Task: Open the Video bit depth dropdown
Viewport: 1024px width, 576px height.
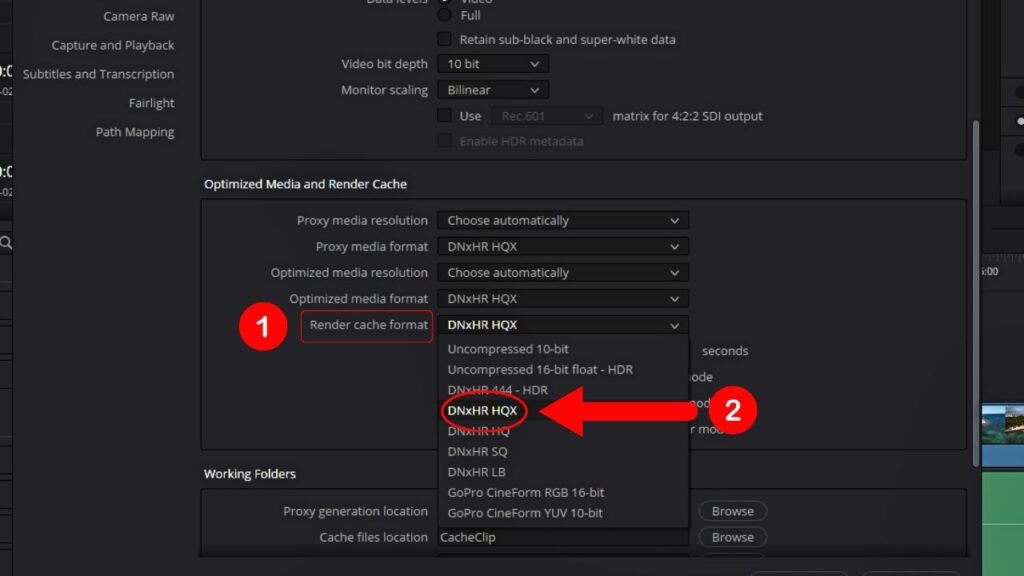Action: 492,63
